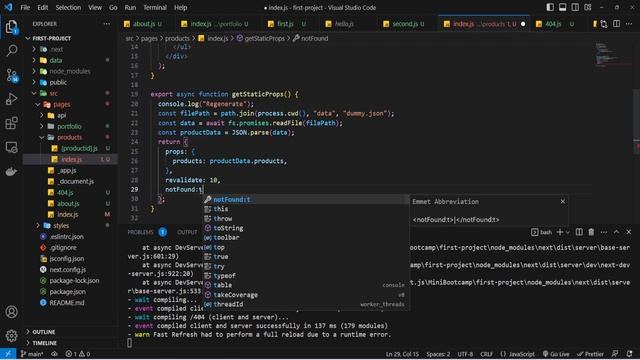Toggle the primary sidebar layout button

pos(550,7)
